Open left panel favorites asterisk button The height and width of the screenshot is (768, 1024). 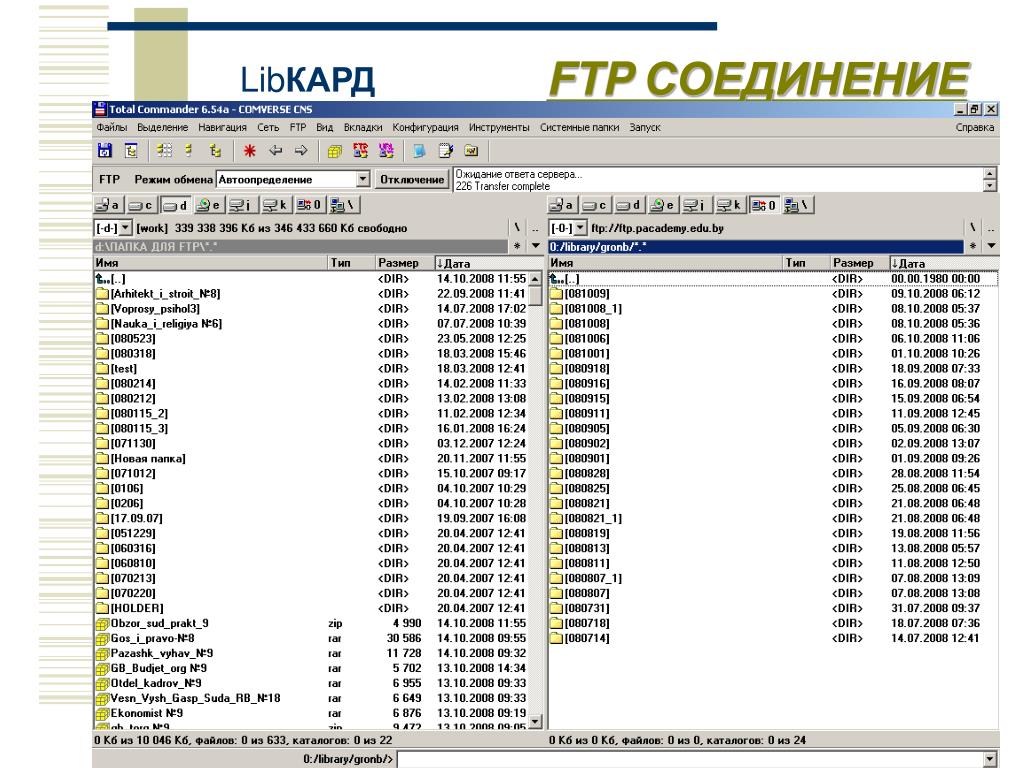point(517,246)
